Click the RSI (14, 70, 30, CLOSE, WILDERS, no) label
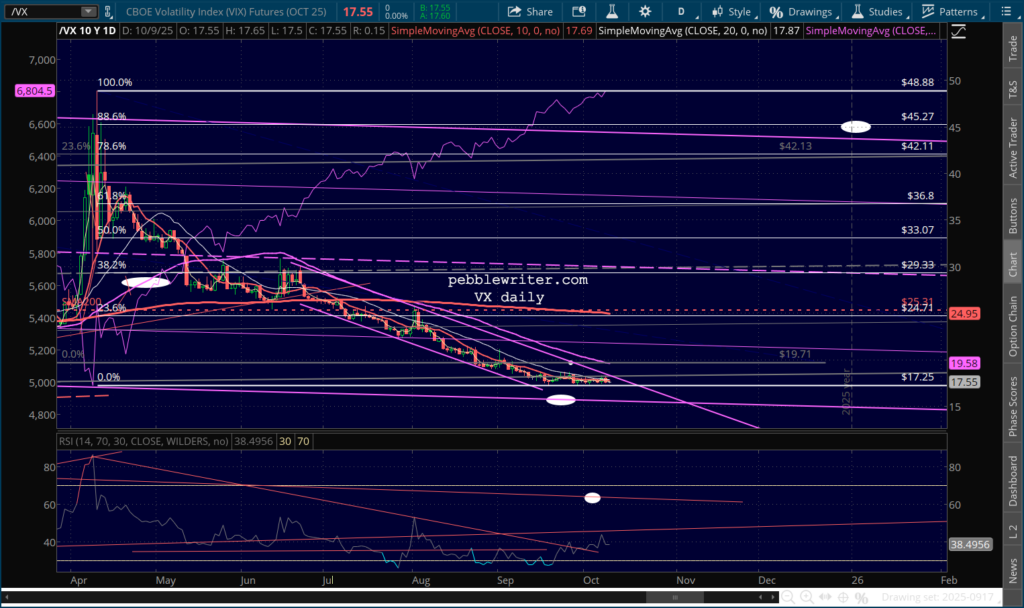The width and height of the screenshot is (1024, 608). point(144,441)
